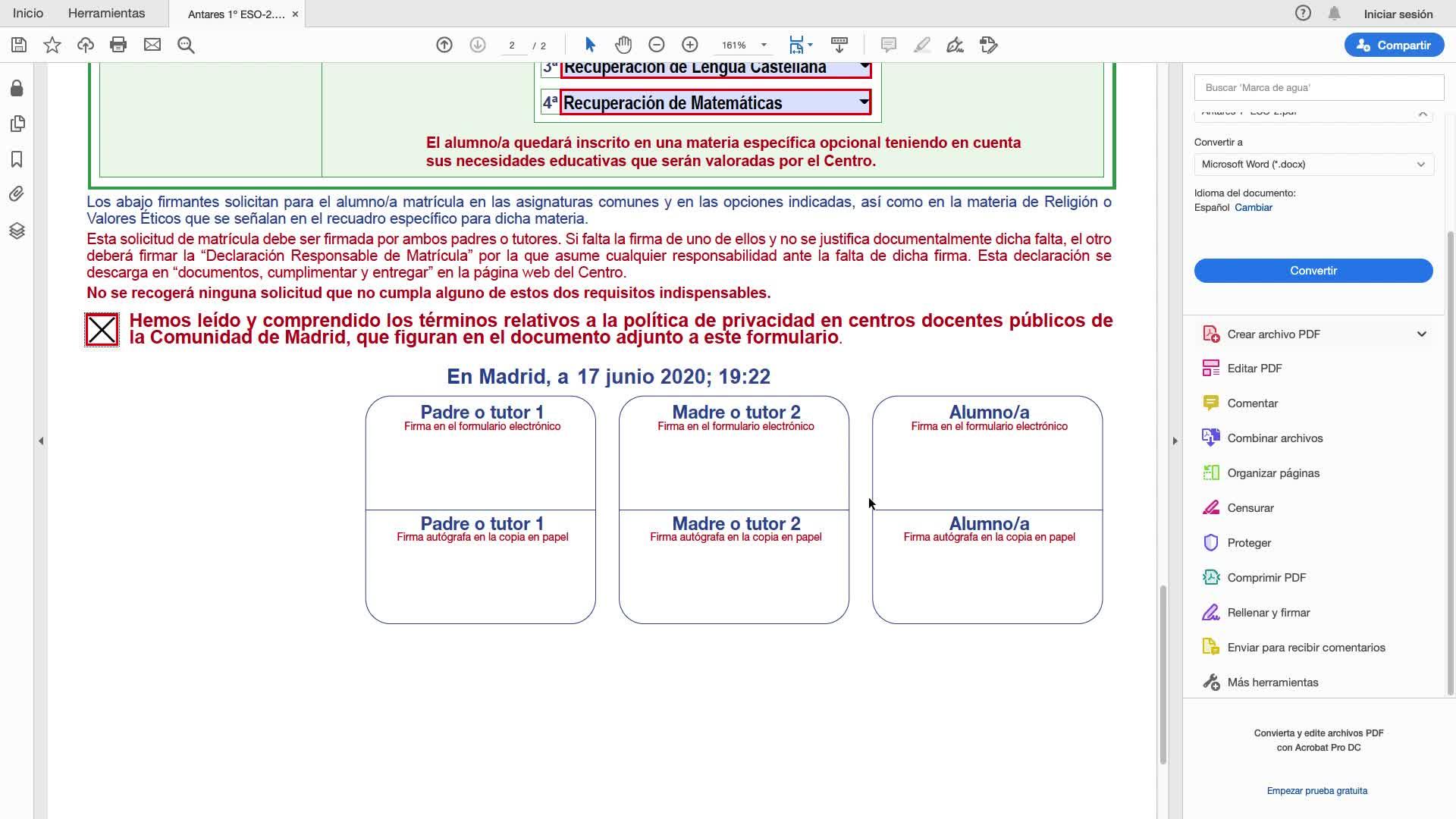Switch to the Herramientas tab
Viewport: 1456px width, 819px height.
(106, 14)
